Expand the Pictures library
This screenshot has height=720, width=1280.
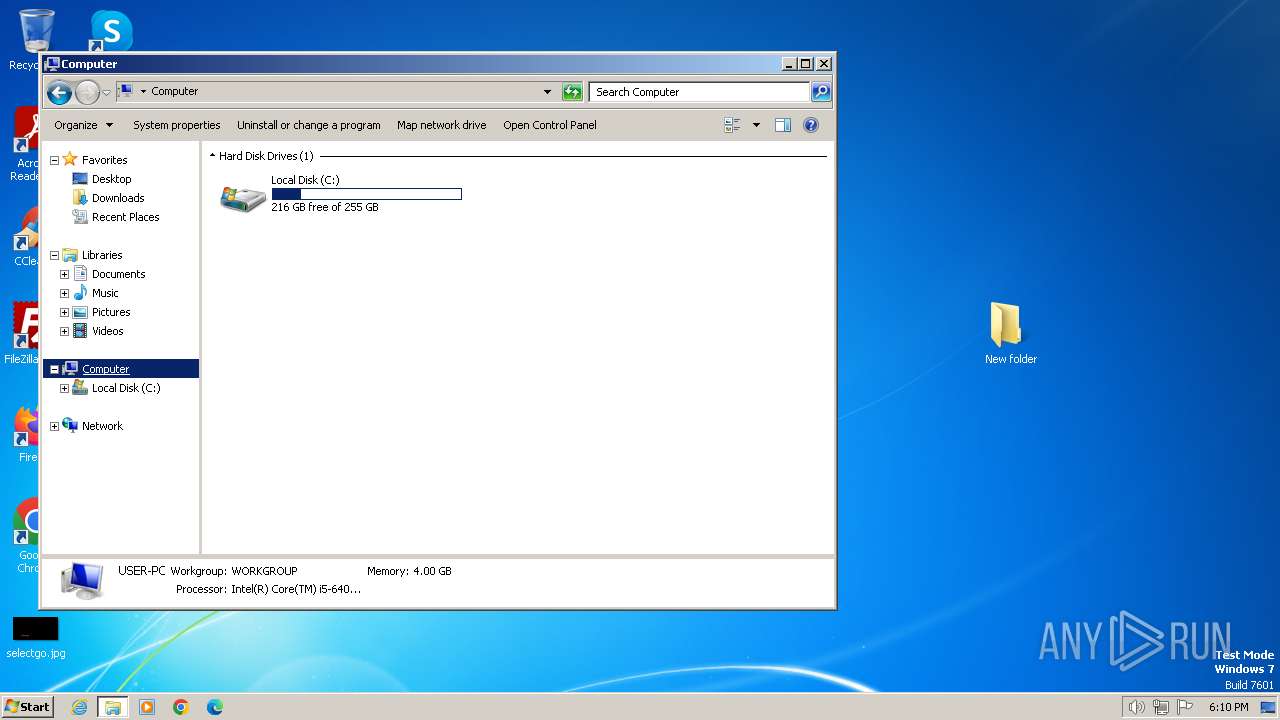coord(64,312)
